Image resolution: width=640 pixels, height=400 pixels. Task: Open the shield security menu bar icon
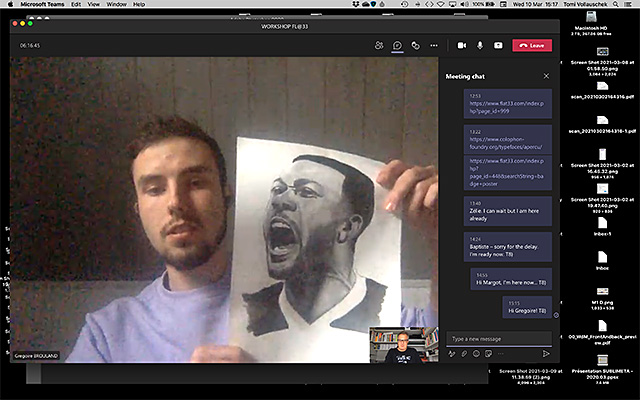[373, 4]
